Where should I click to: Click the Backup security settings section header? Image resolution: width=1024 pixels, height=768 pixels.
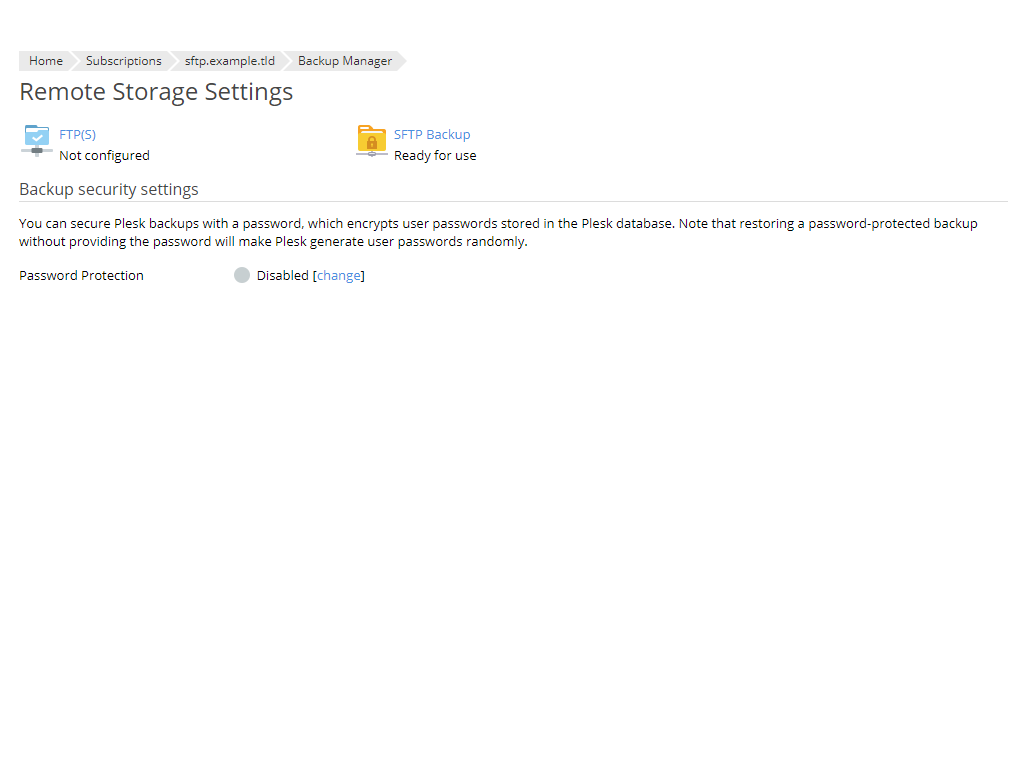[x=108, y=189]
